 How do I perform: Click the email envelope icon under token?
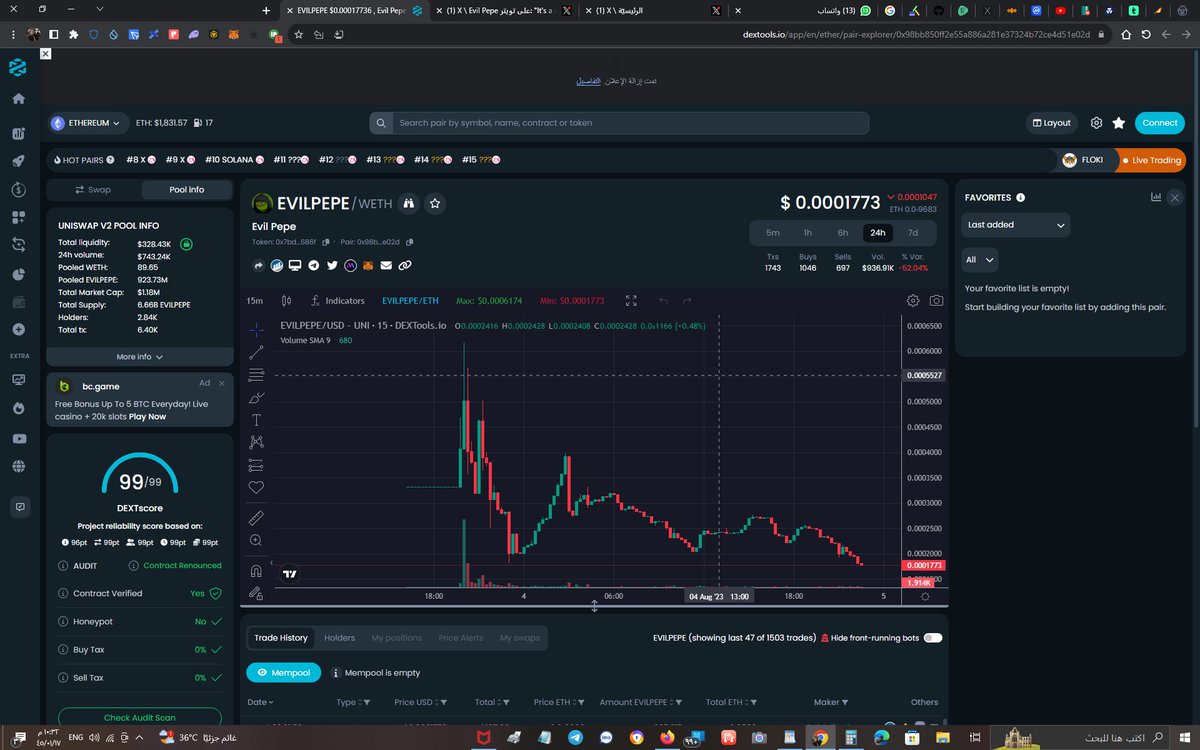[386, 266]
